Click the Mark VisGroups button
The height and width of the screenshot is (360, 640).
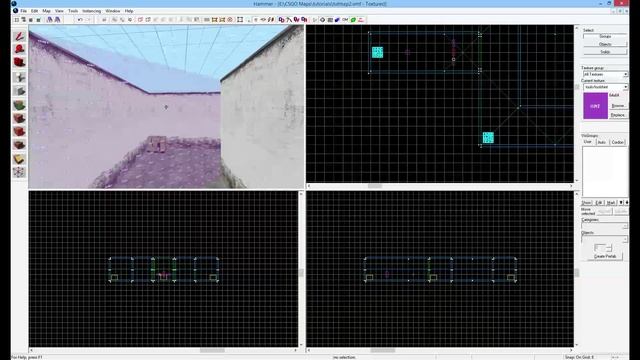[x=611, y=202]
